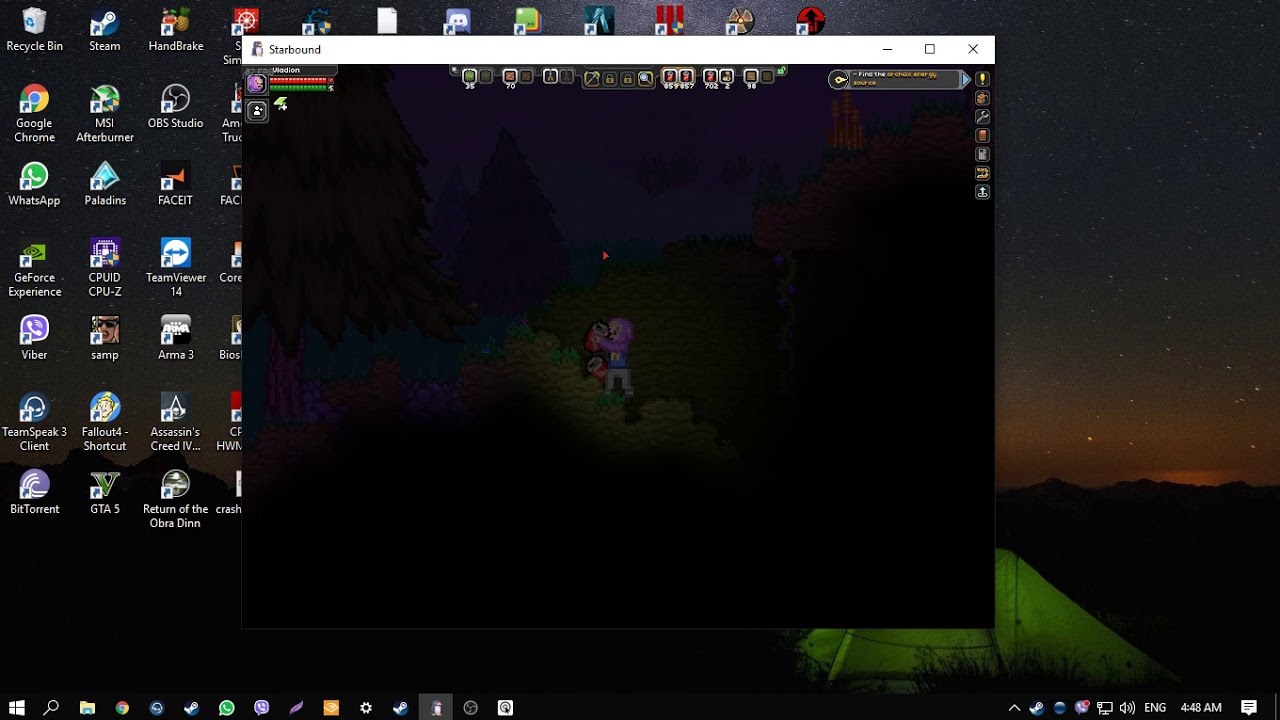The image size is (1280, 720).
Task: Expand the quest tracker arrow
Action: (966, 79)
